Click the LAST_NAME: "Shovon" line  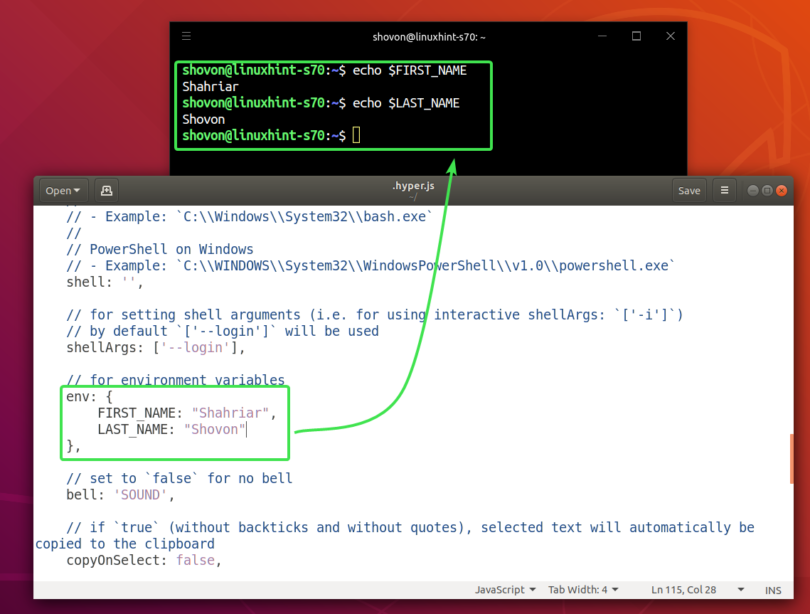pyautogui.click(x=172, y=430)
